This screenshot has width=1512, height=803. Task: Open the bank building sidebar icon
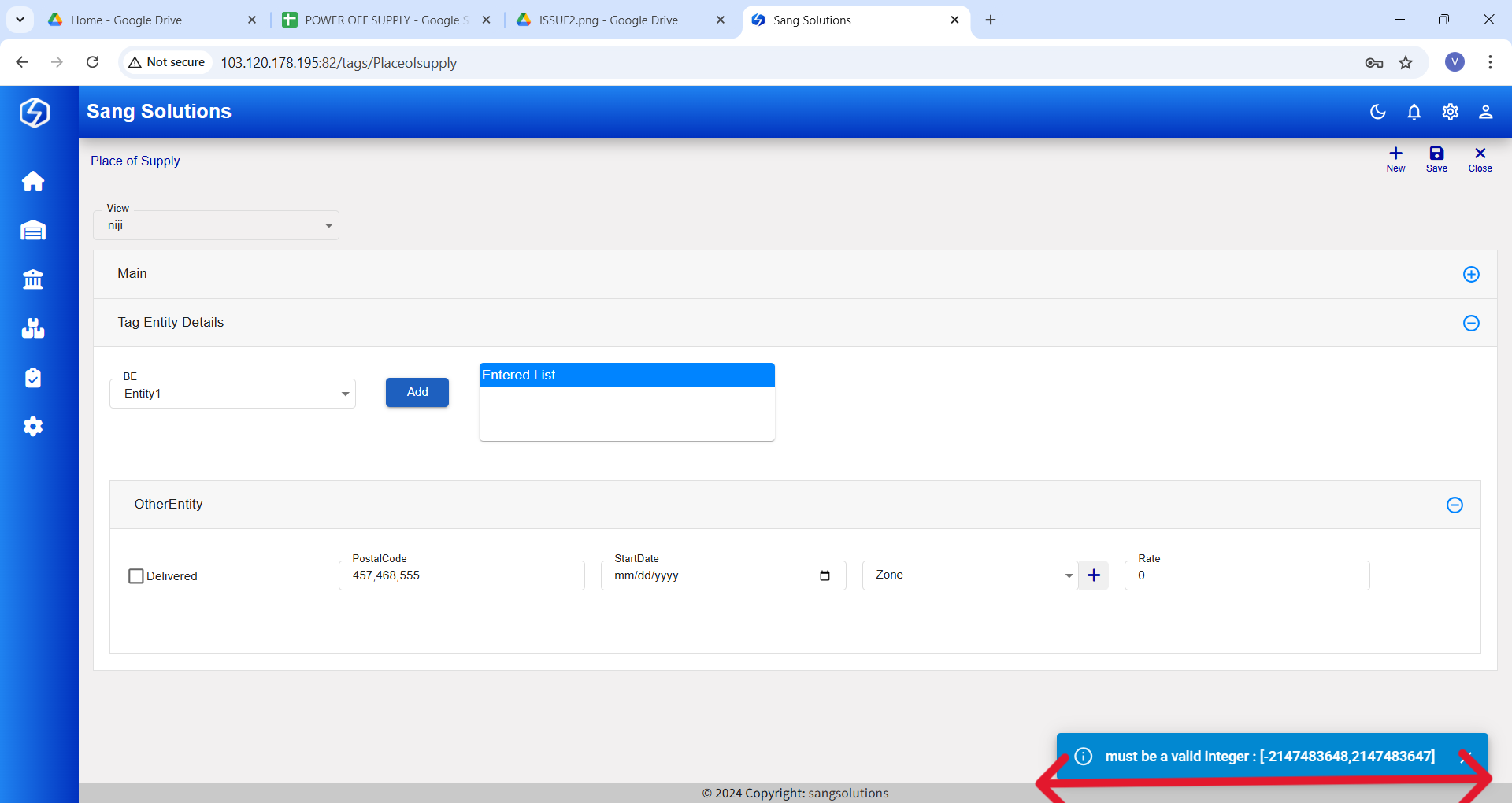tap(33, 279)
